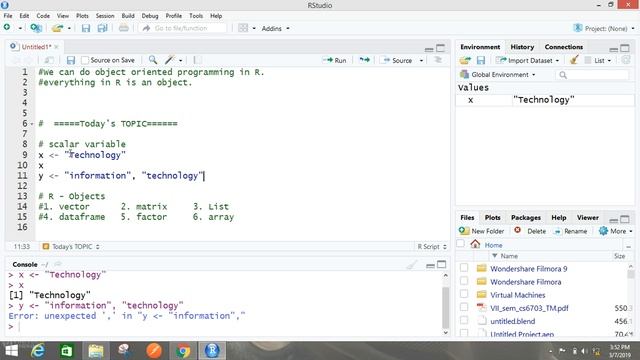Open the More dropdown in Files pane
The image size is (640, 360).
(616, 231)
